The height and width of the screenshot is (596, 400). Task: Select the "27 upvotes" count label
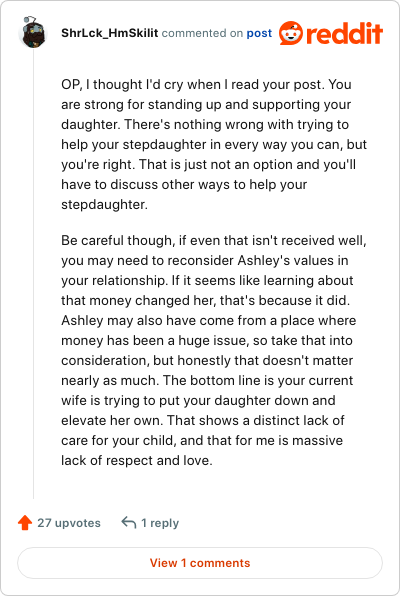click(69, 523)
